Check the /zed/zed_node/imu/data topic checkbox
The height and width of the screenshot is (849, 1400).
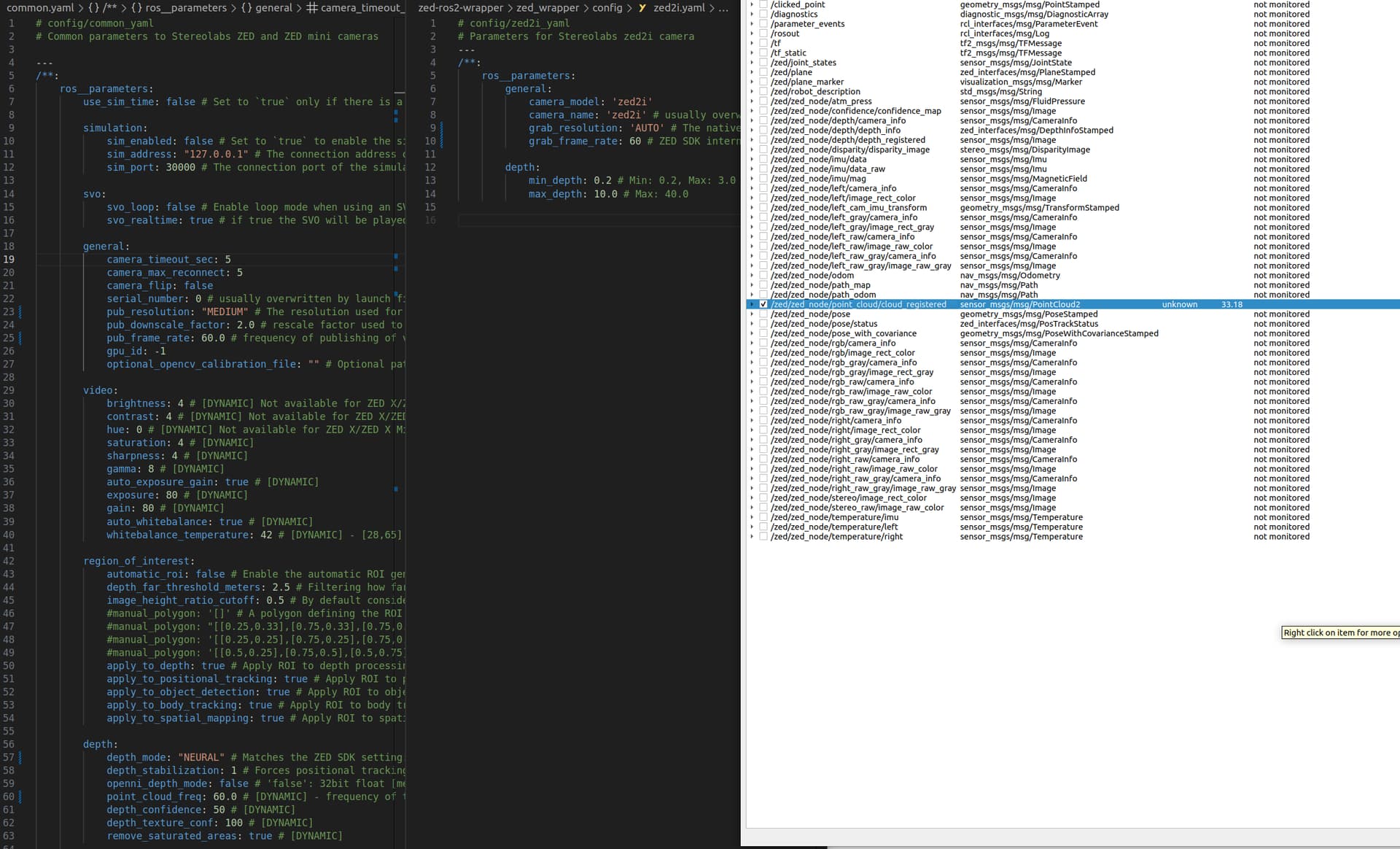click(763, 159)
